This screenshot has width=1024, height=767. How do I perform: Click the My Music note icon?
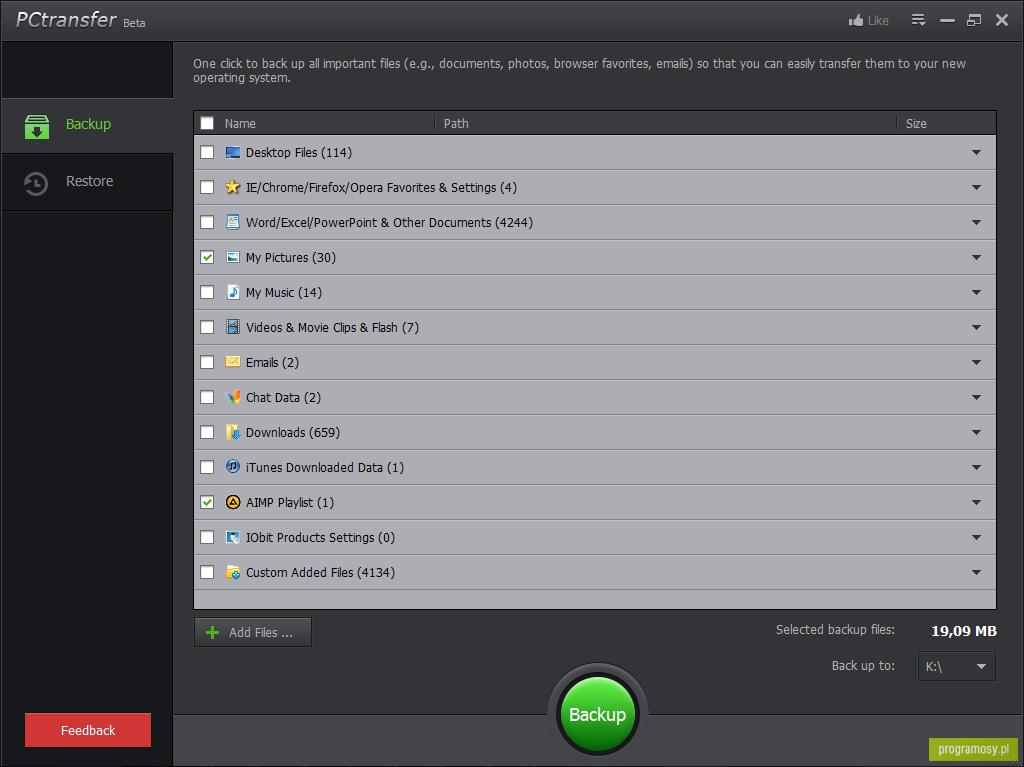[232, 292]
